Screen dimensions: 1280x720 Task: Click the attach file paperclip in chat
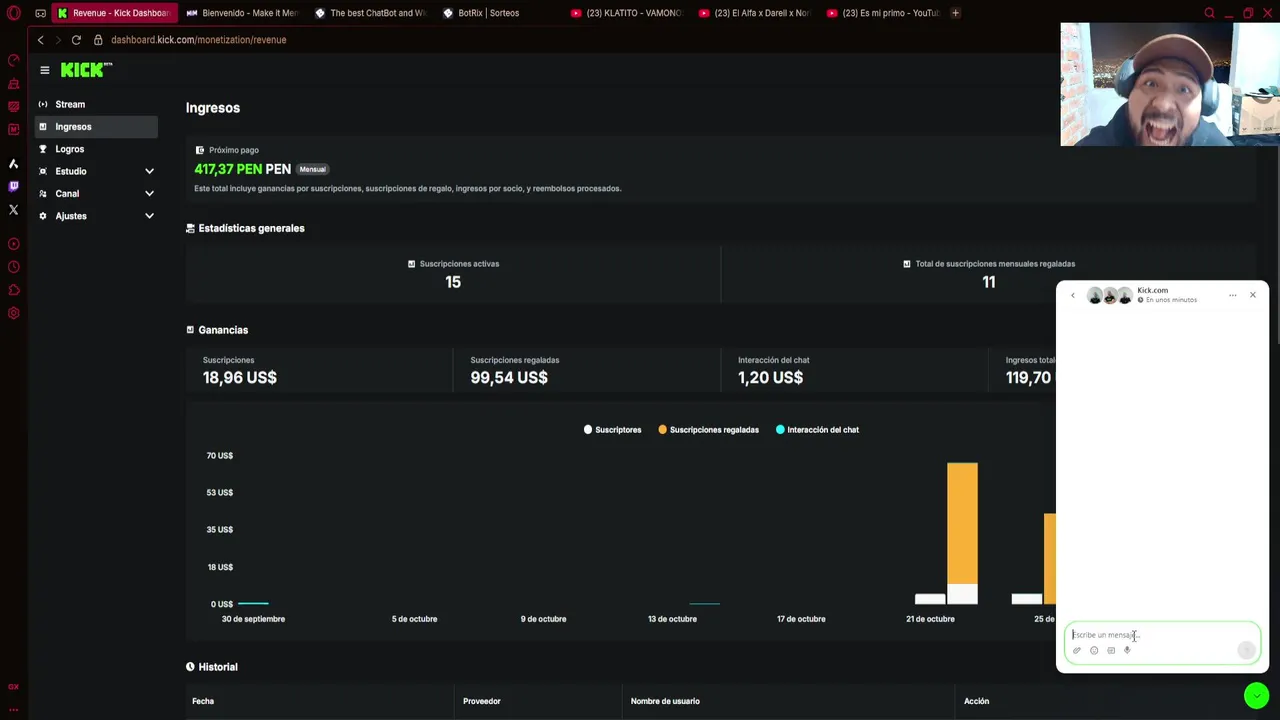[x=1077, y=651]
